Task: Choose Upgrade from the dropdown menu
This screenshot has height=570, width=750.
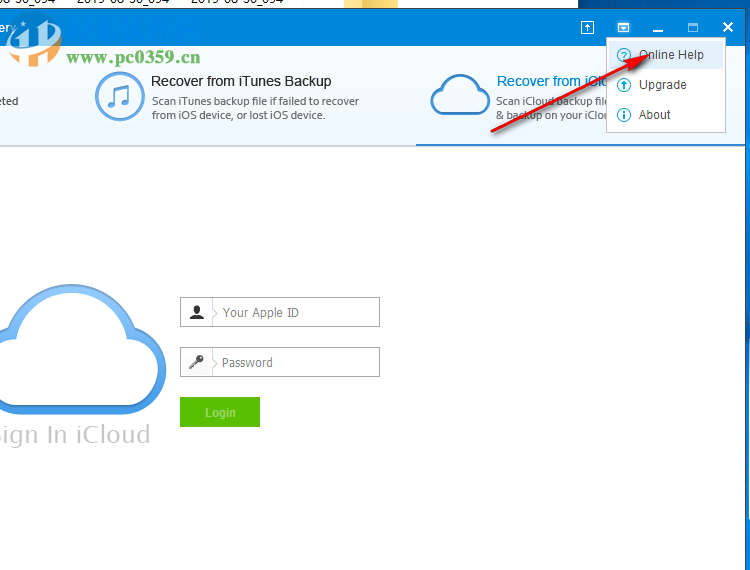Action: pyautogui.click(x=665, y=85)
